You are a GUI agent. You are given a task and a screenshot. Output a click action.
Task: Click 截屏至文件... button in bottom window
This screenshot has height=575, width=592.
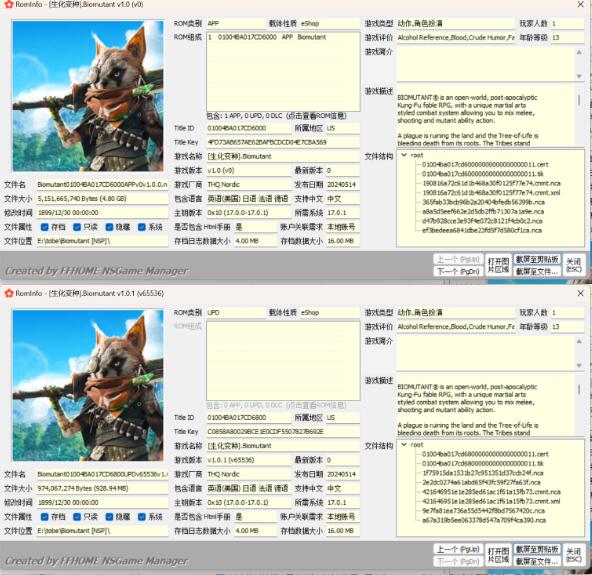pos(537,561)
